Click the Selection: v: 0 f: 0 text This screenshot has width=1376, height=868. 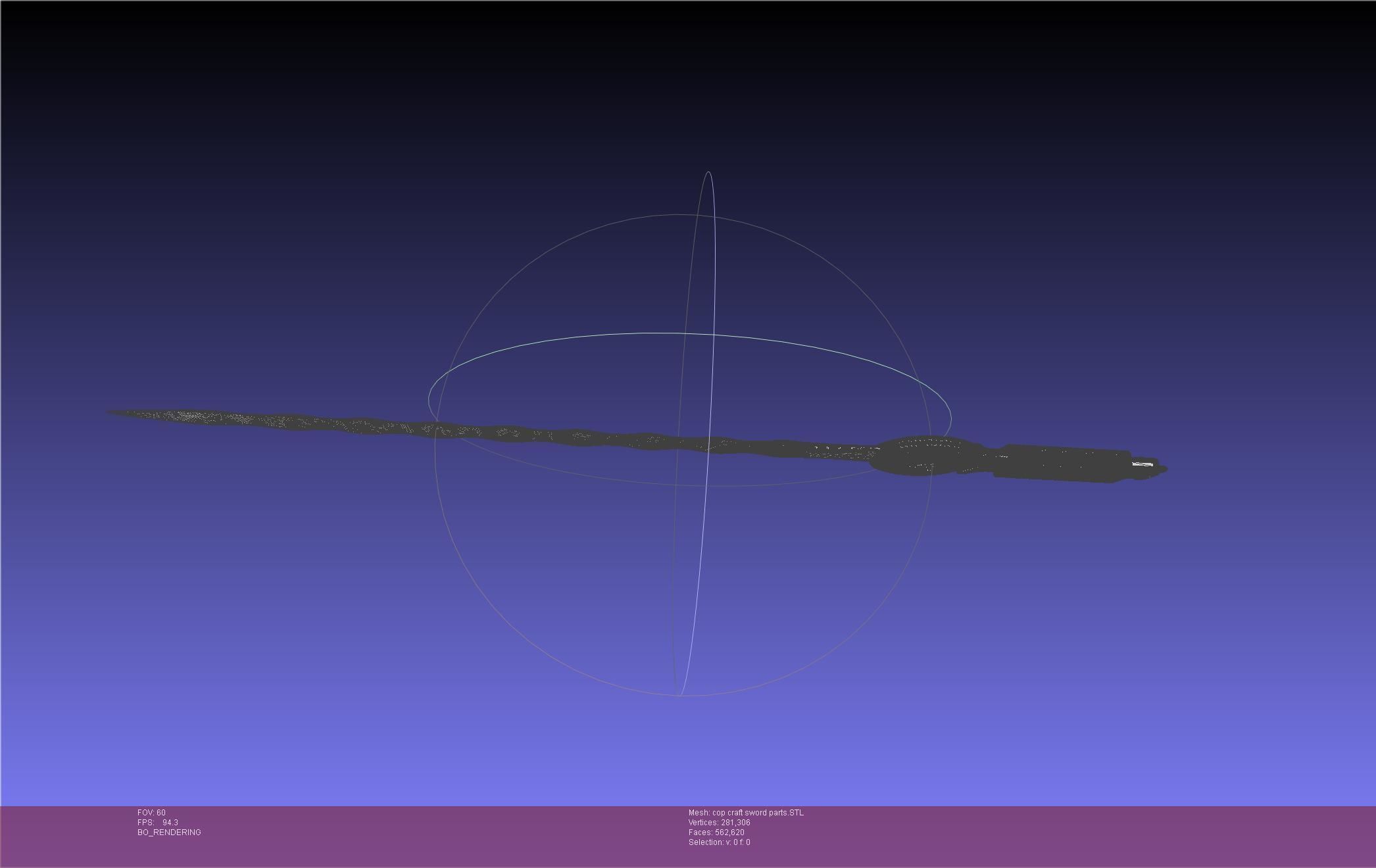(719, 842)
